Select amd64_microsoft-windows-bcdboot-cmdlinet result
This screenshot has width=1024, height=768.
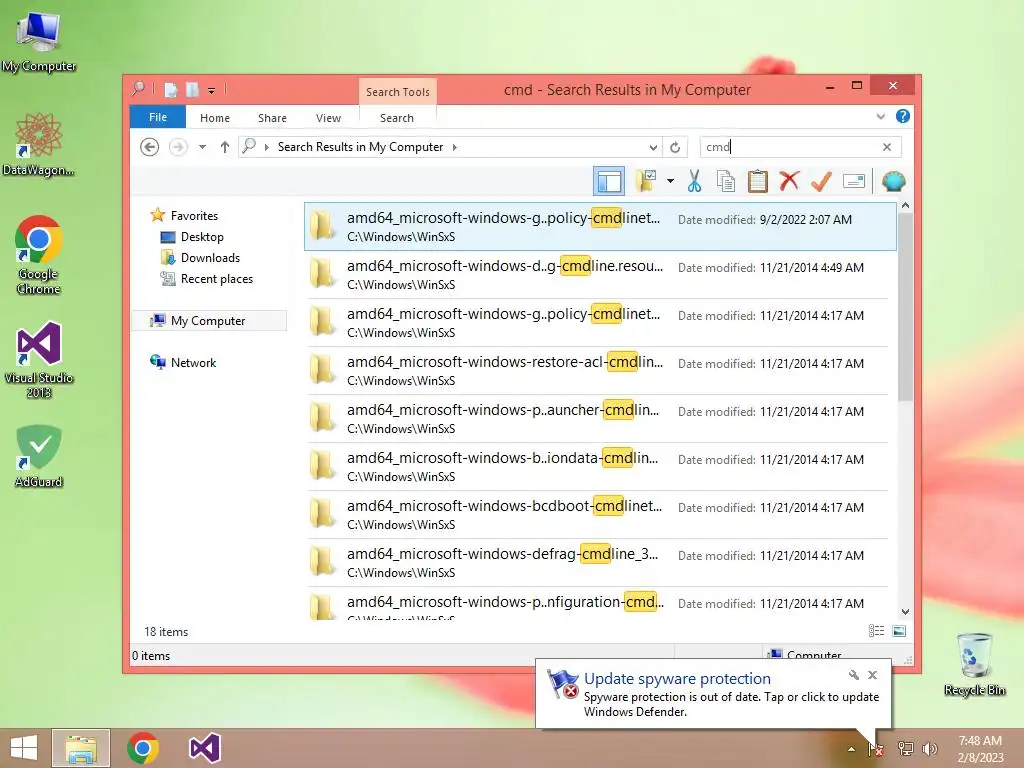[x=598, y=515]
